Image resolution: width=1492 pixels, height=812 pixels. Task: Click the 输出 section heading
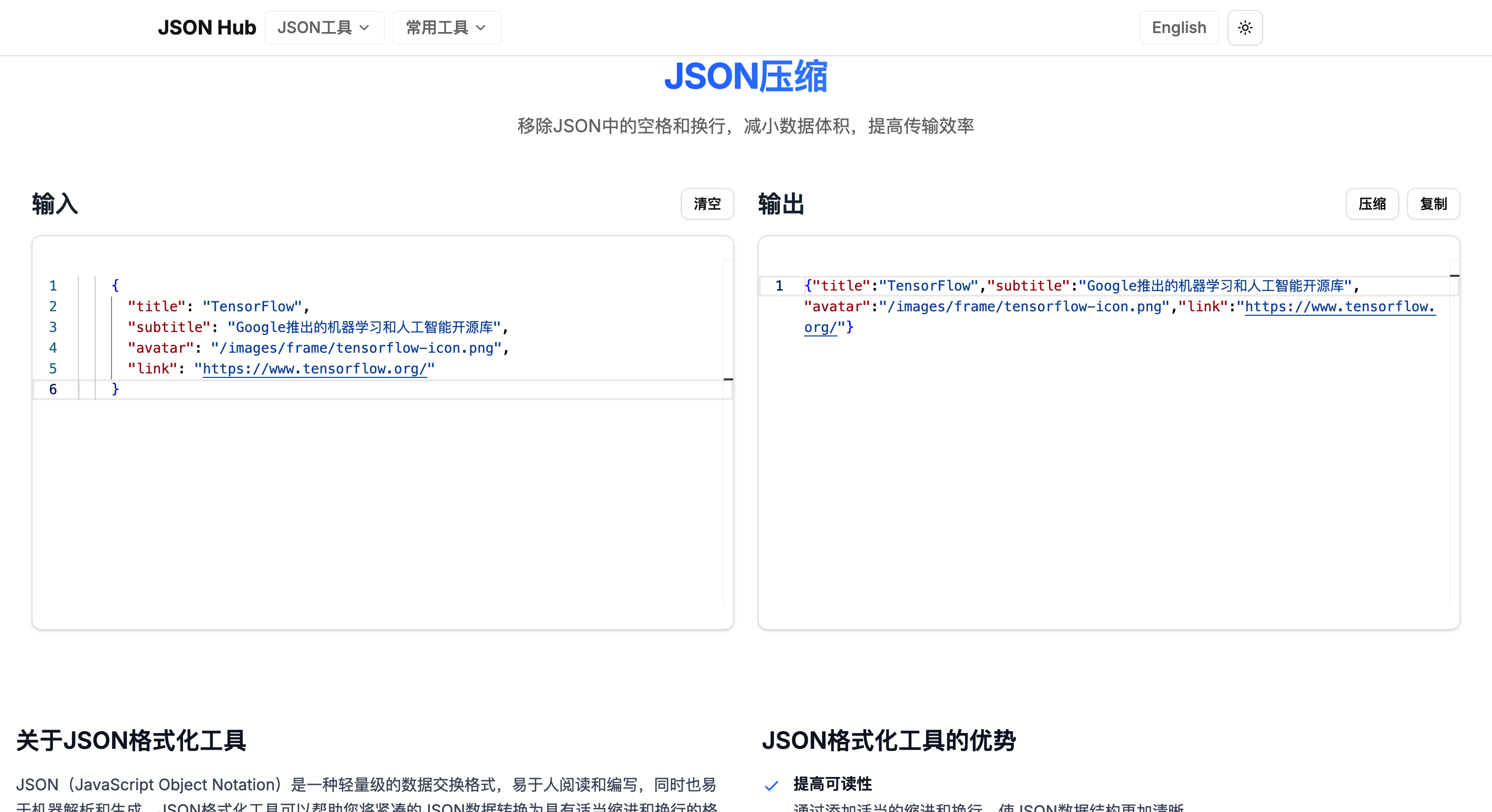(782, 204)
